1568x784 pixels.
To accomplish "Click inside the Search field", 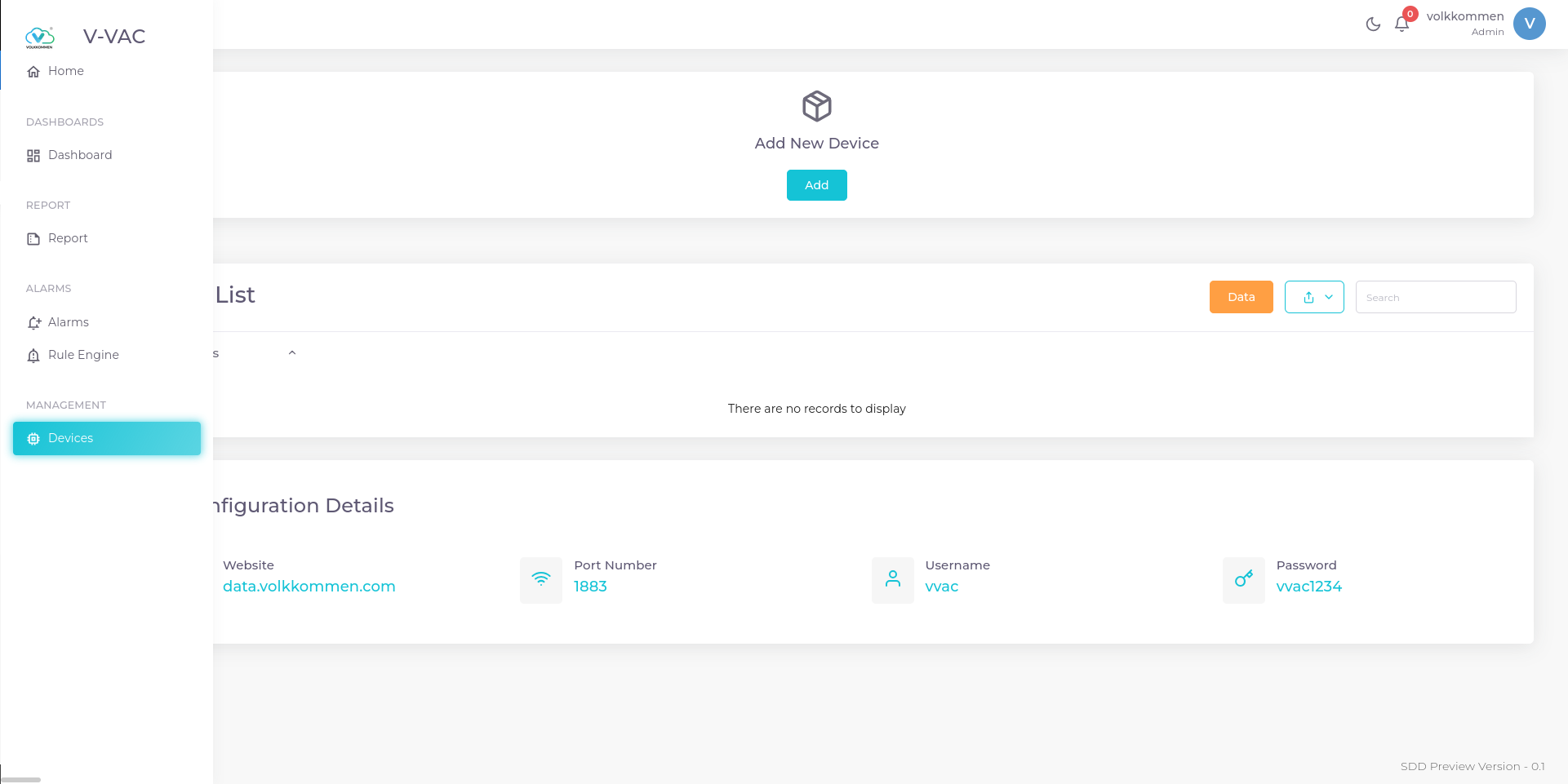I will 1435,297.
